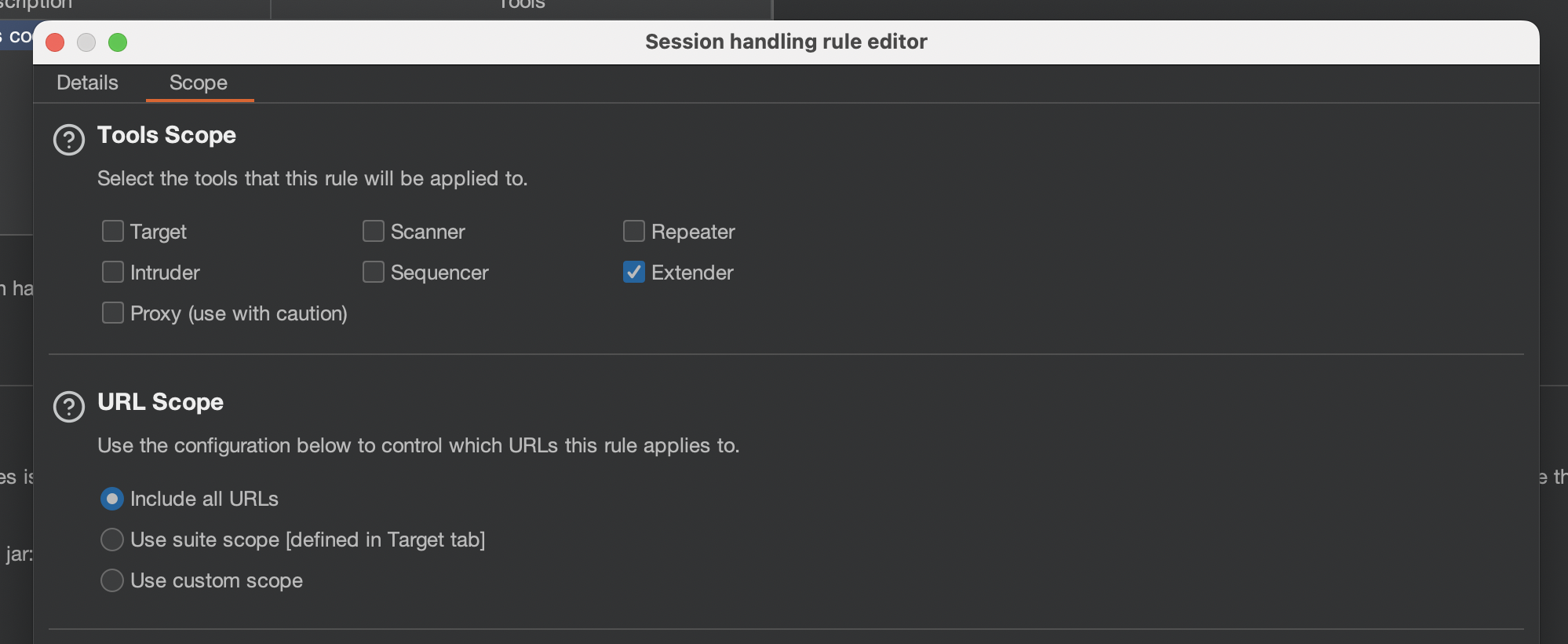Select Include all URLs option

(x=112, y=499)
